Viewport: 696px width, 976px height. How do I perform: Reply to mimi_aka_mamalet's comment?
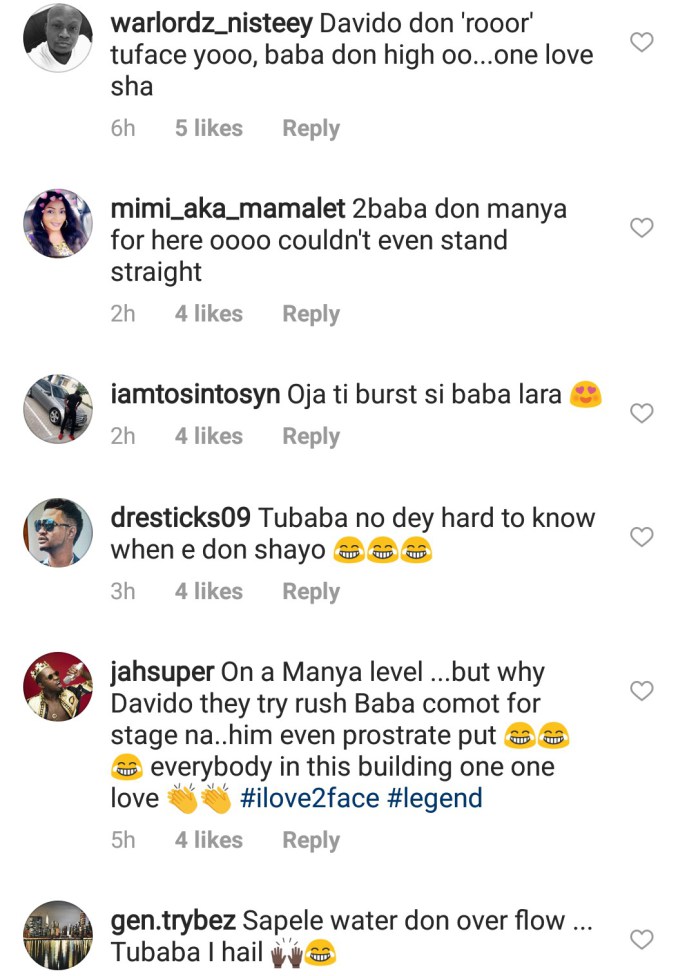pos(311,314)
